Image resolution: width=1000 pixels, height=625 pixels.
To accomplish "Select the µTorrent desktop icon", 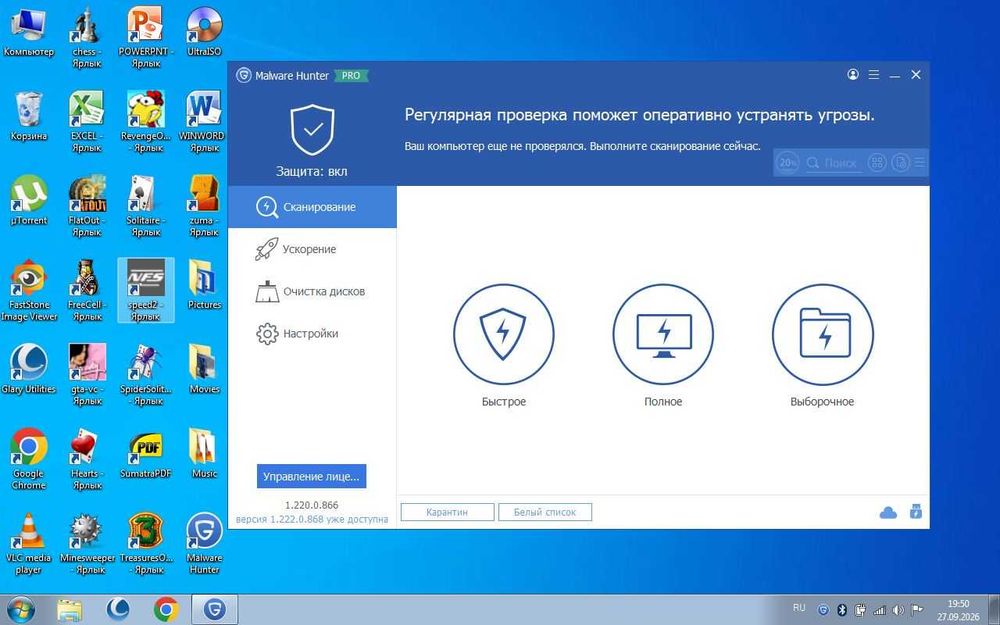I will pos(29,200).
